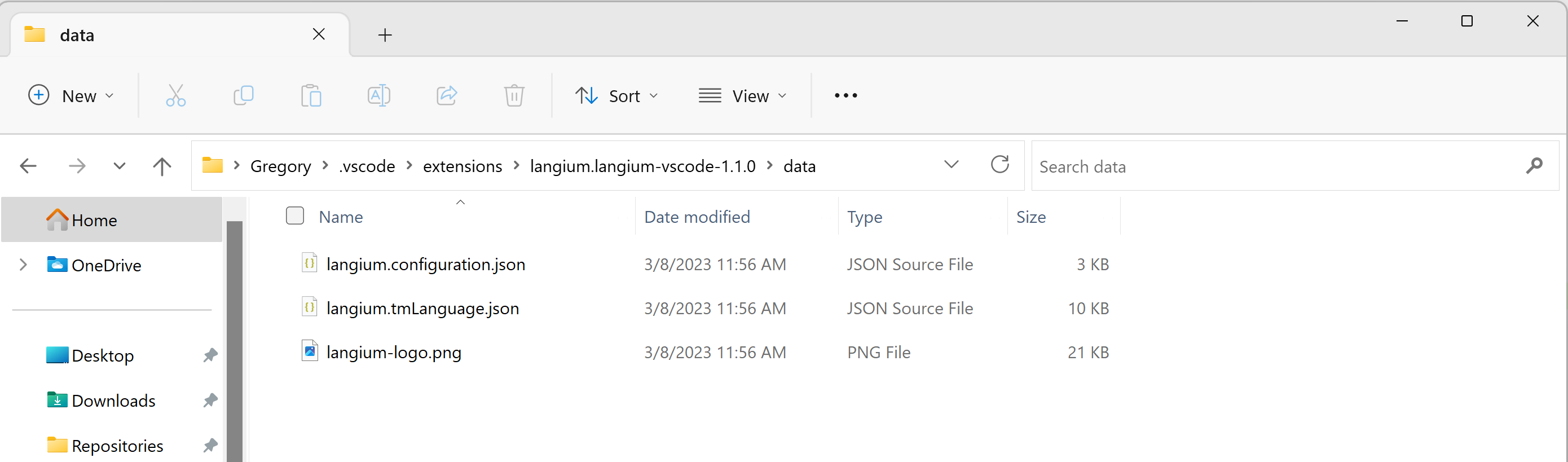Open the Sort dropdown
1568x462 pixels.
click(617, 95)
